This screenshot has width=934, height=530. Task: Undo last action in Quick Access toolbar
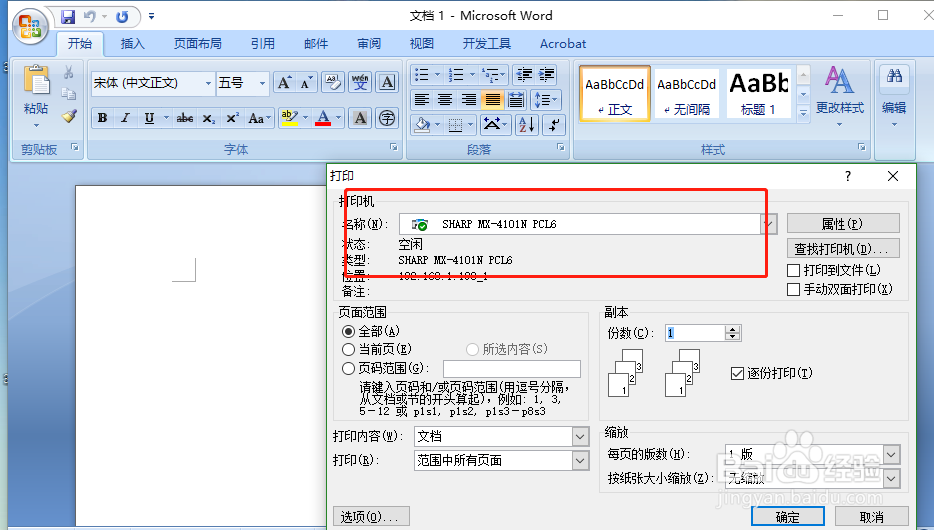pos(90,17)
